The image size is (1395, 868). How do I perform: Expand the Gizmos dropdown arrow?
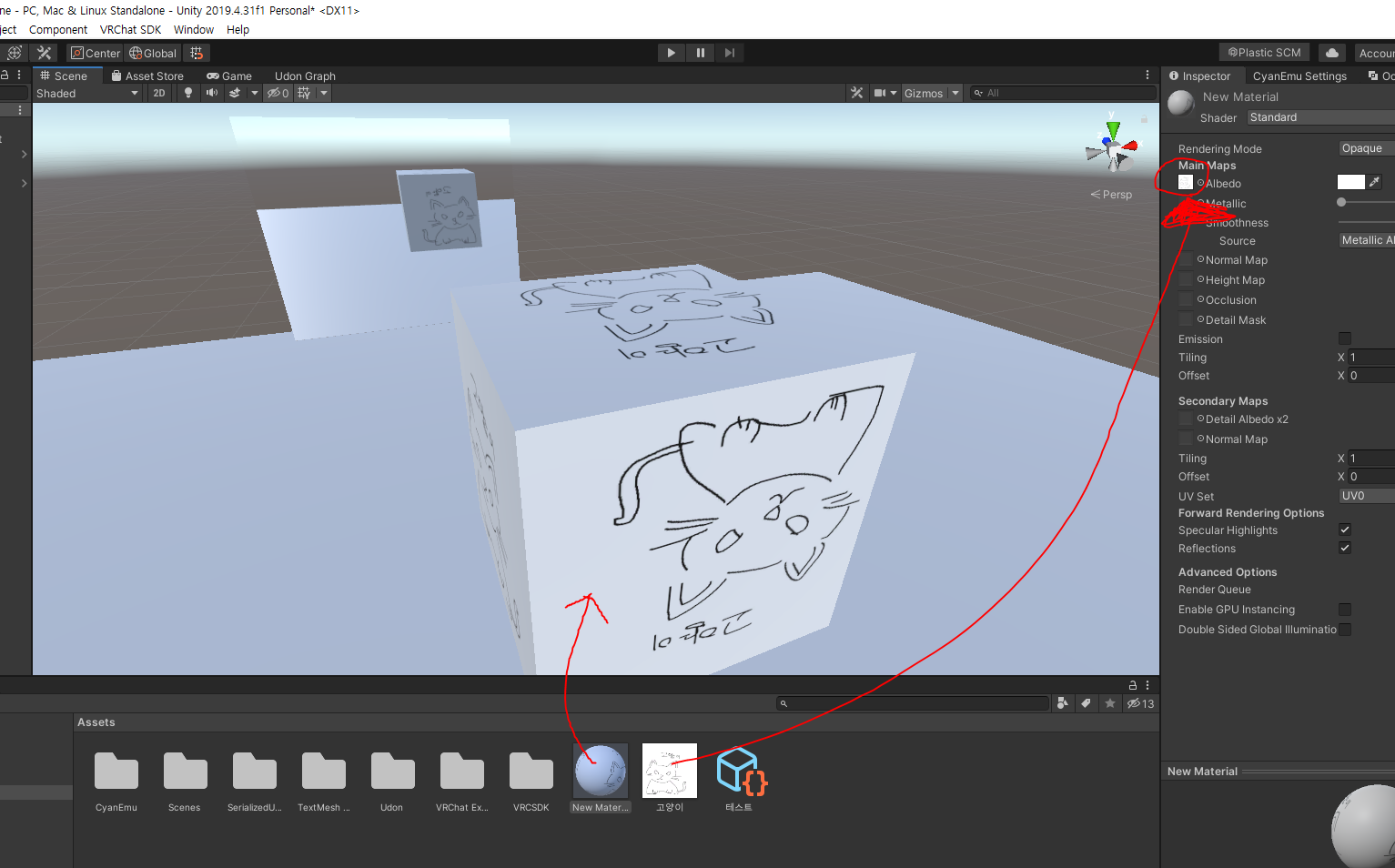tap(955, 93)
